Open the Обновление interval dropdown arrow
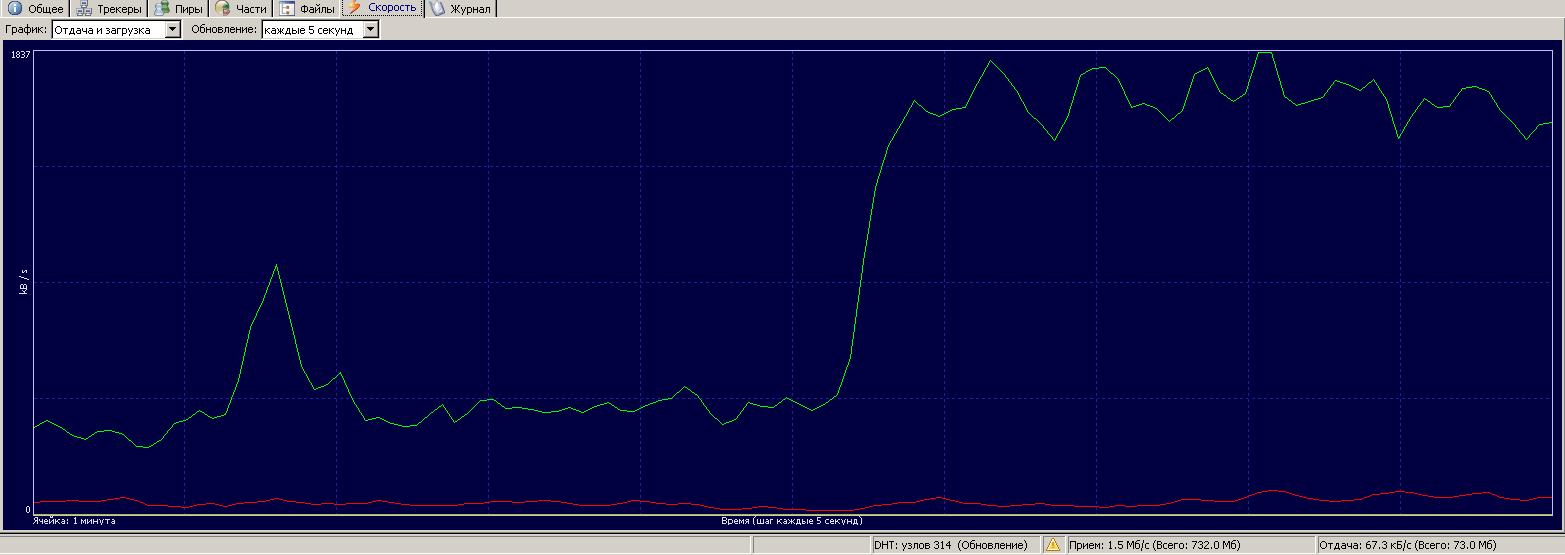 pos(371,30)
